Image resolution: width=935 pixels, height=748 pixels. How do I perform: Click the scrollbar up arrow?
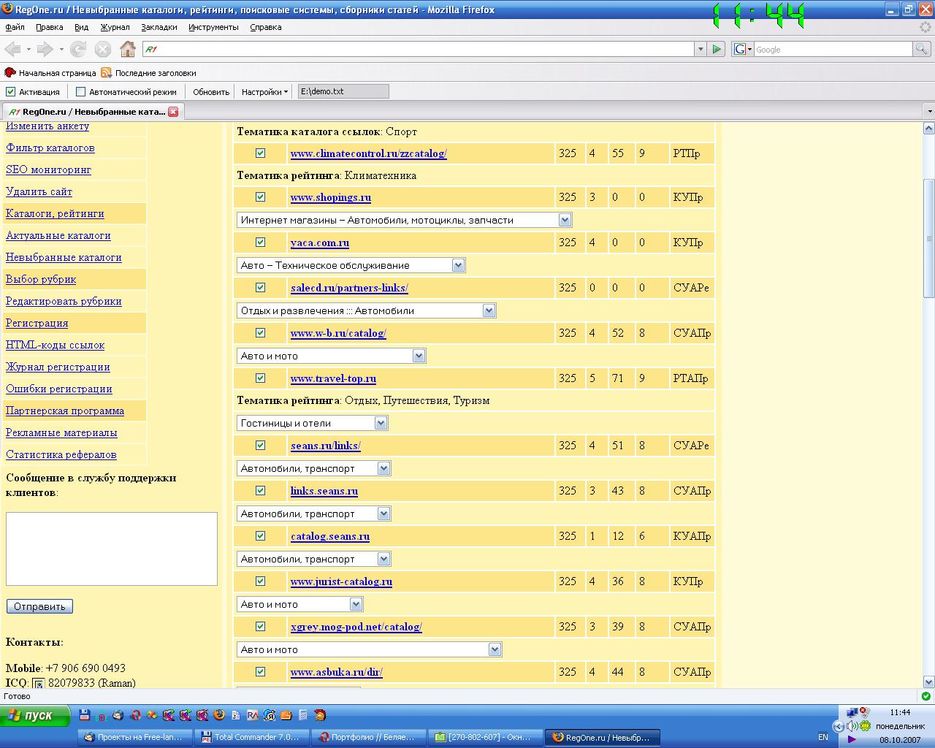tap(928, 128)
